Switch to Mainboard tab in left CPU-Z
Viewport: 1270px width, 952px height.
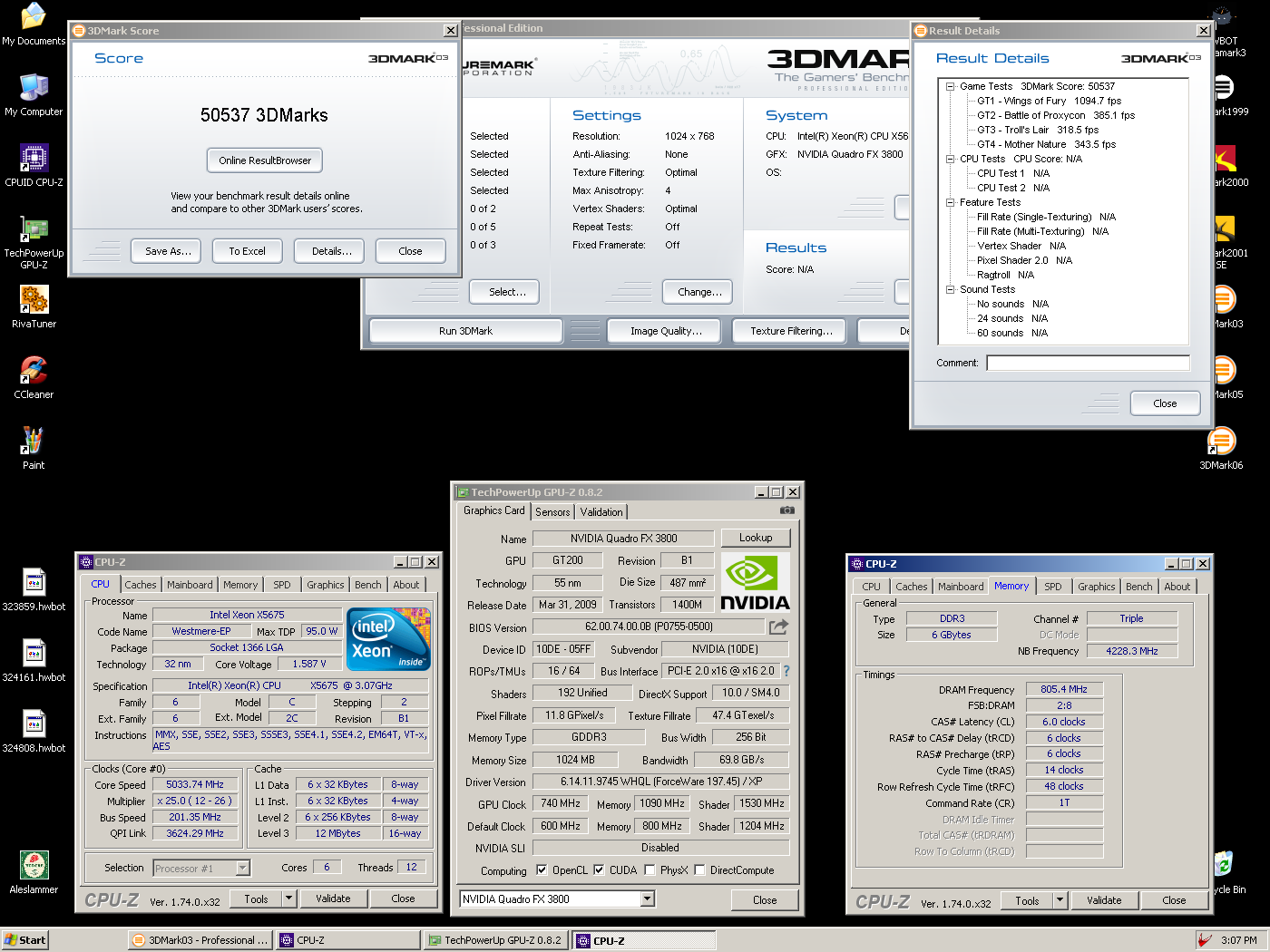click(190, 585)
